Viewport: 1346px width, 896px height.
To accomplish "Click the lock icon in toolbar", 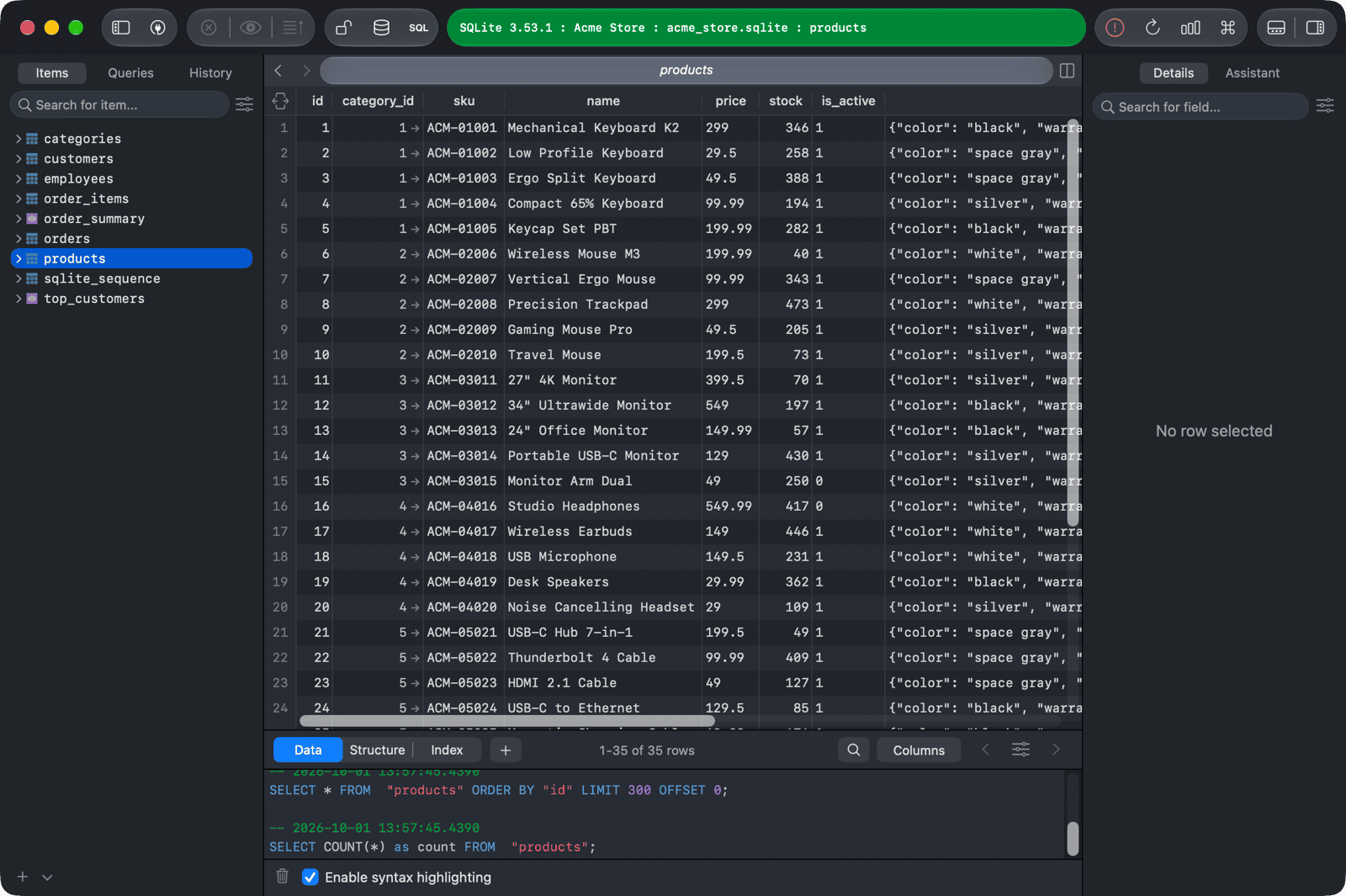I will (x=343, y=28).
